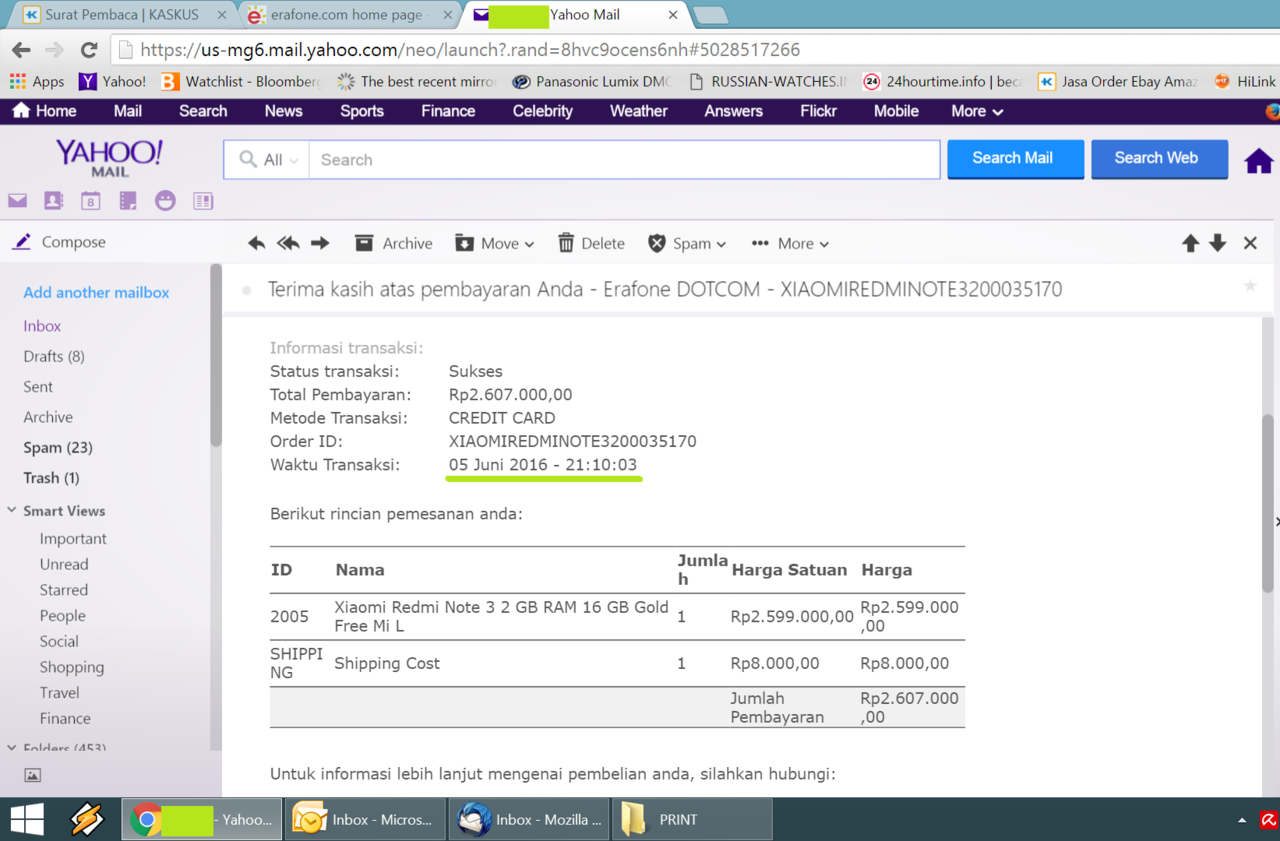Screen dimensions: 1280x841
Task: Open the Move dropdown menu
Action: pos(494,243)
